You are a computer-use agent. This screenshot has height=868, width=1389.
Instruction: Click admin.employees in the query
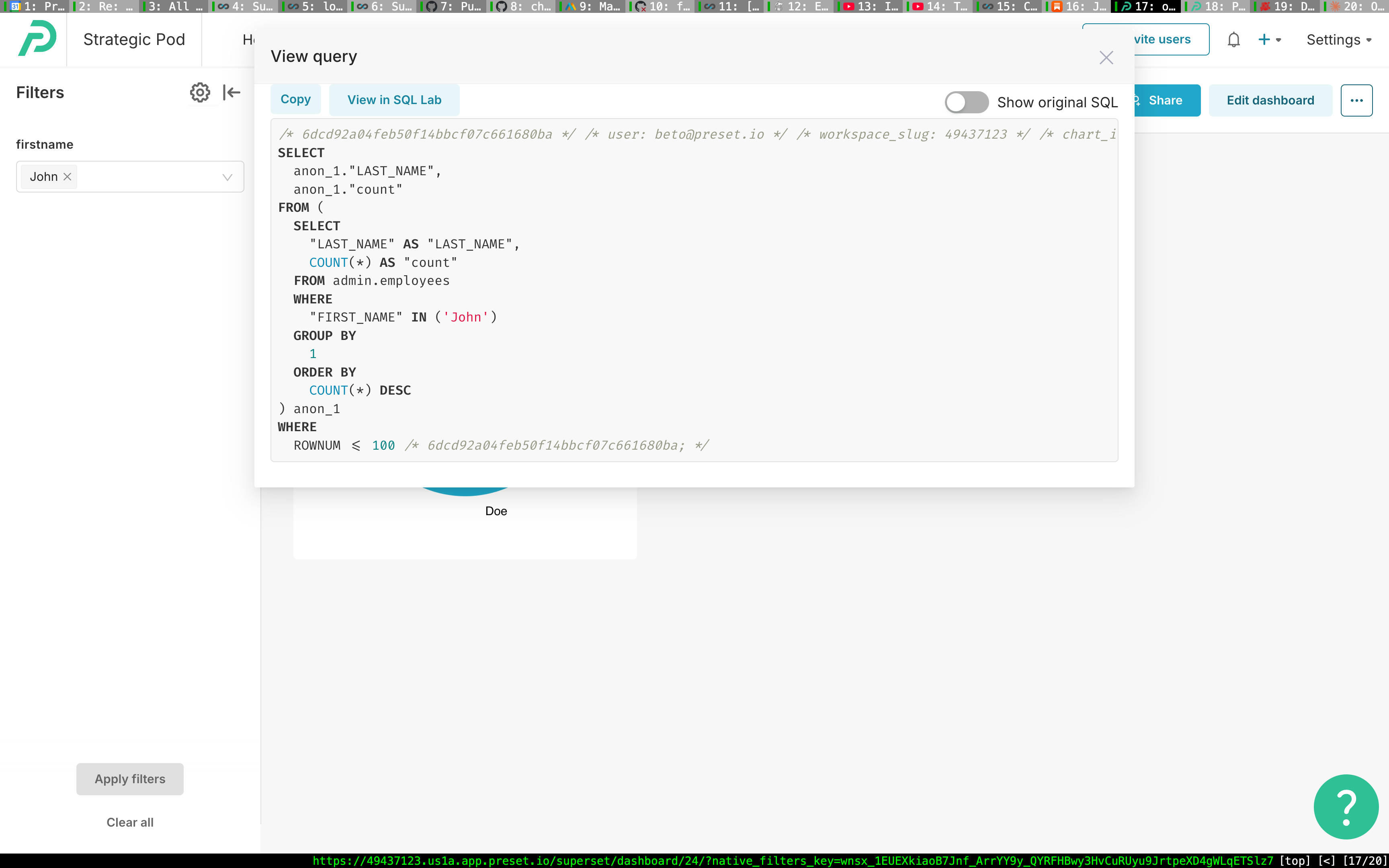[391, 281]
